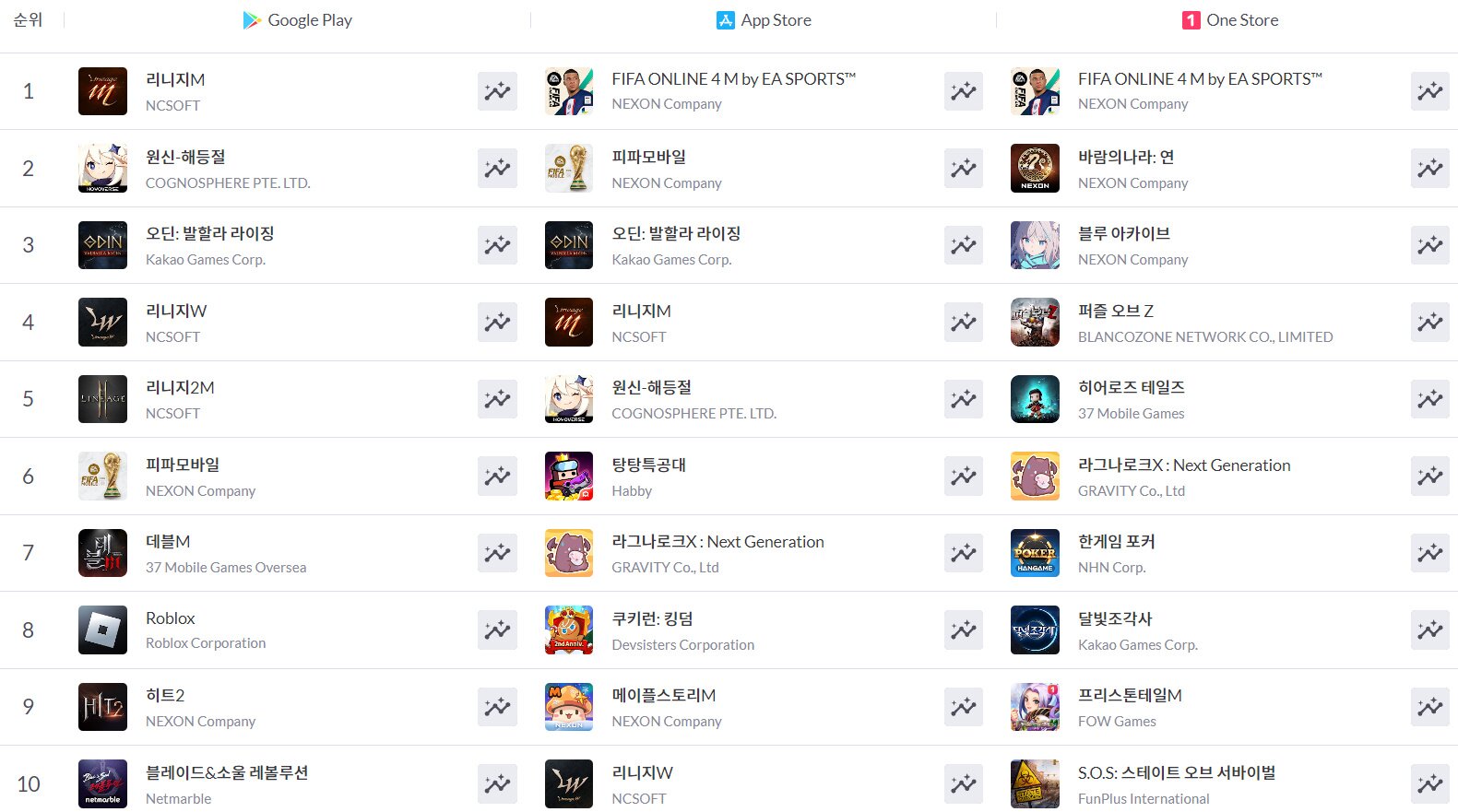
Task: Open trend chart for S.O.S: 스테이트 오브 서바이벌
Action: coord(1430,784)
